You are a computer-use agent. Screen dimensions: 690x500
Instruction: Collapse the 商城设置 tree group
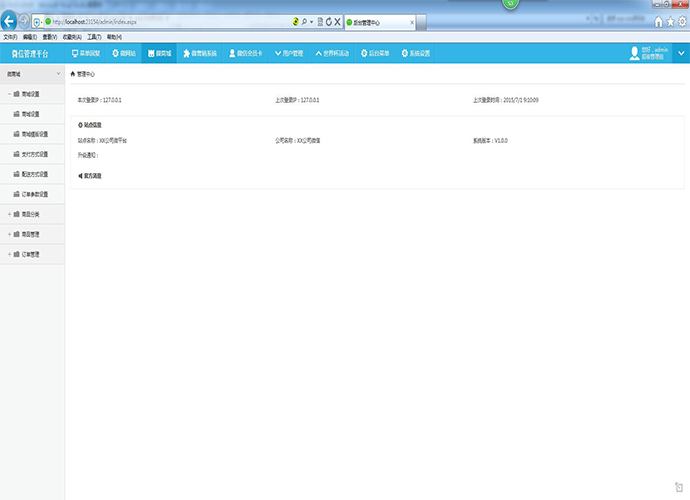pos(10,94)
